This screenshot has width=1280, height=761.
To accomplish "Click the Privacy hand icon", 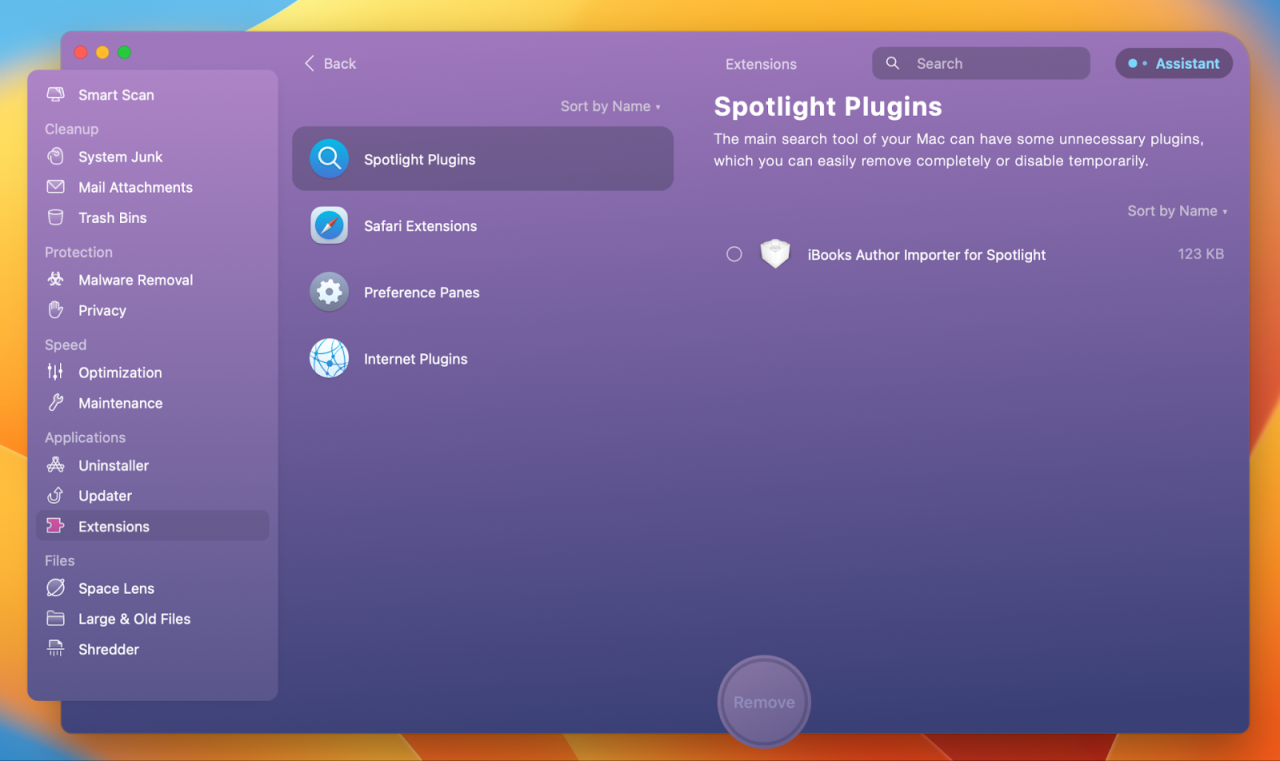I will point(56,310).
